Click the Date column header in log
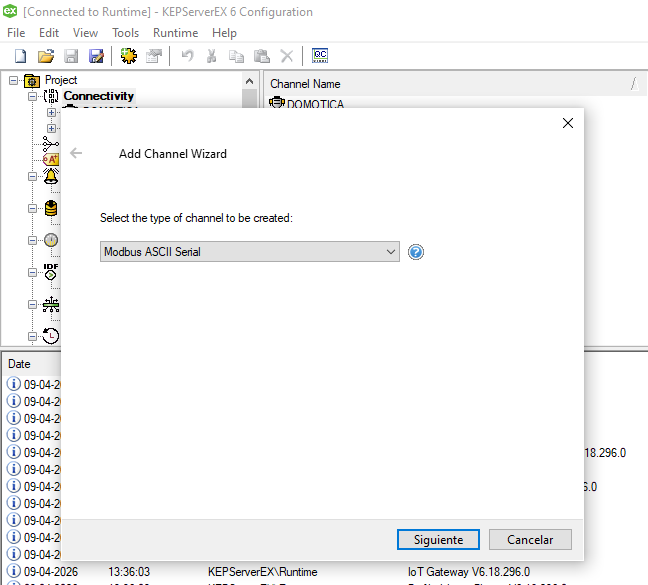Screen dimensions: 648x585 [x=32, y=364]
